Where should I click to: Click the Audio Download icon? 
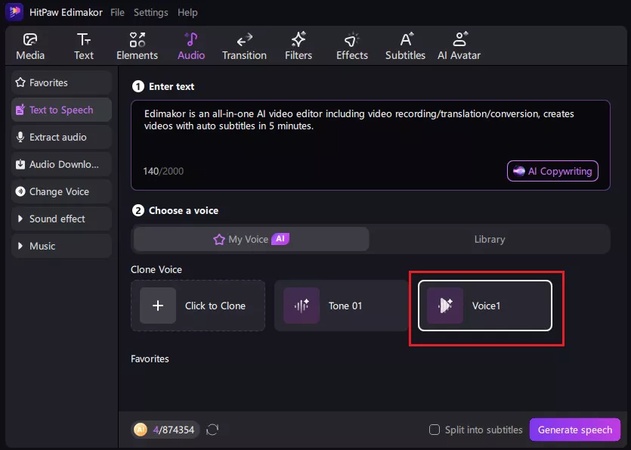pyautogui.click(x=20, y=164)
